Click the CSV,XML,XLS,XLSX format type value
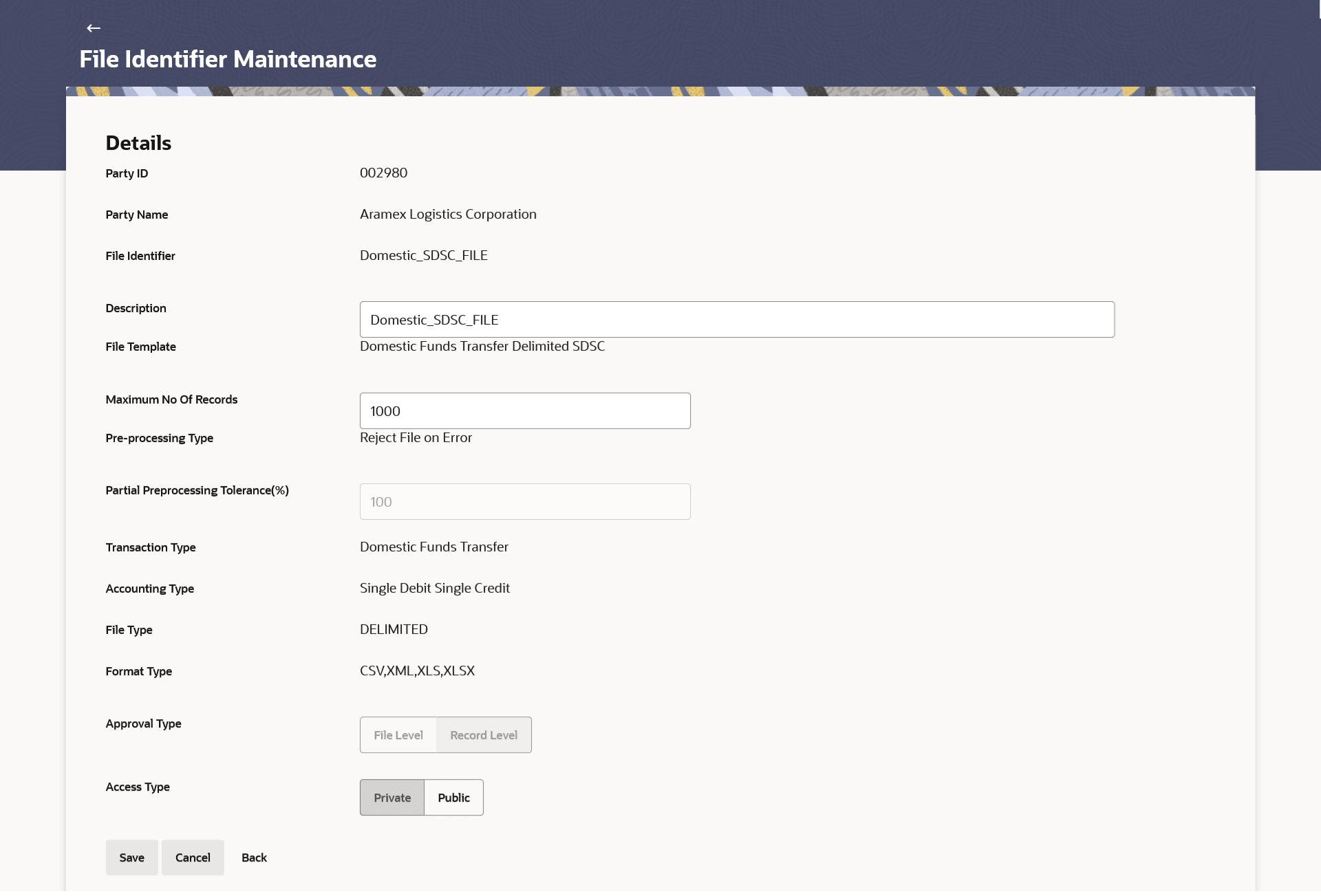Screen dimensions: 1321x896 point(417,670)
